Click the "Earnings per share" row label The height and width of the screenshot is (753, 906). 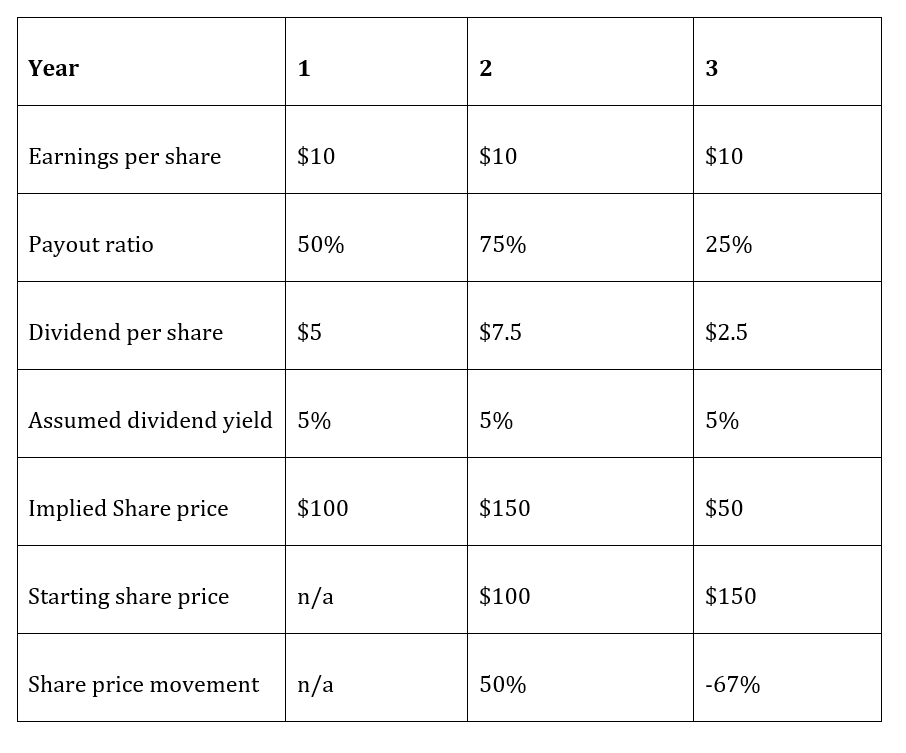tap(125, 157)
